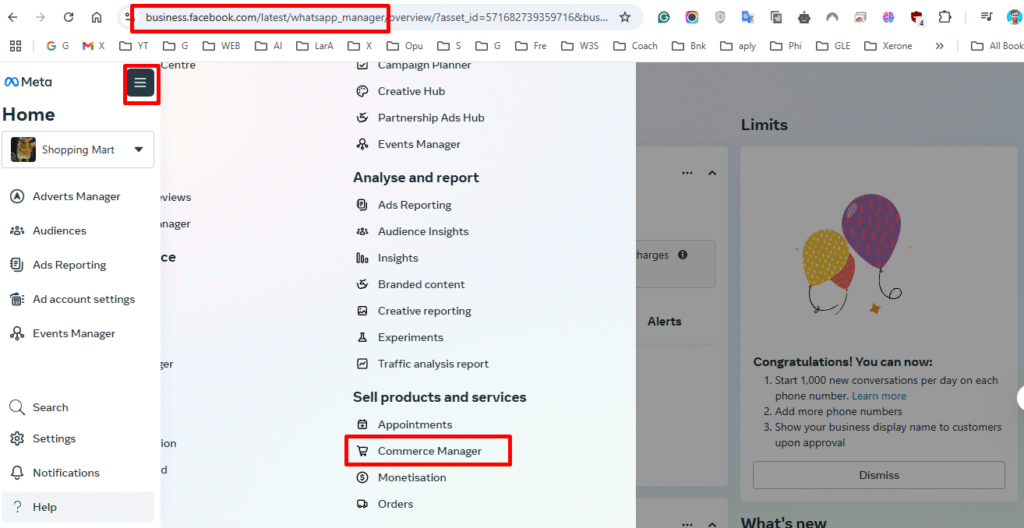Open the apps grid in the bookmarks bar
The width and height of the screenshot is (1024, 528).
[x=16, y=46]
